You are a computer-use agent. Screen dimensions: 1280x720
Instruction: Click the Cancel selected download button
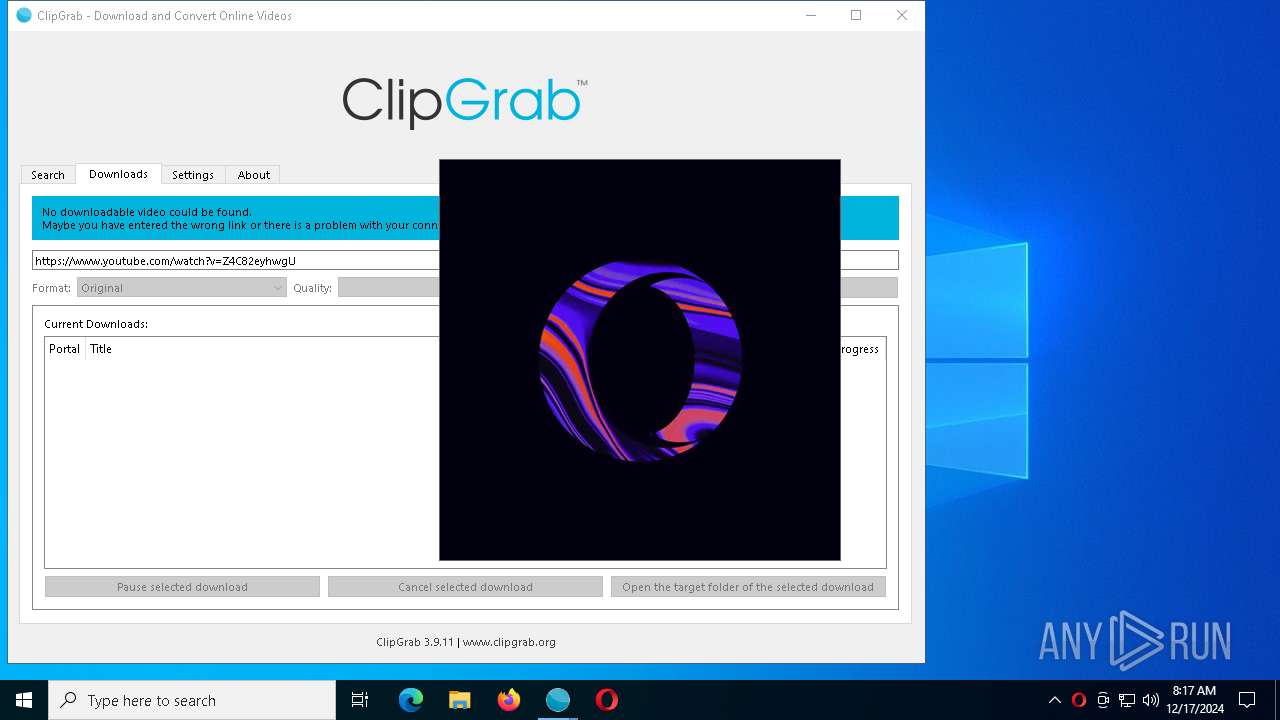point(465,587)
